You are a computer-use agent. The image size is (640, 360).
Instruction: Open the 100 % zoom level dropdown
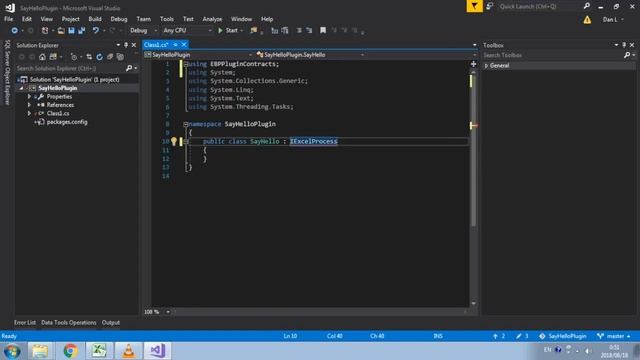click(x=168, y=312)
